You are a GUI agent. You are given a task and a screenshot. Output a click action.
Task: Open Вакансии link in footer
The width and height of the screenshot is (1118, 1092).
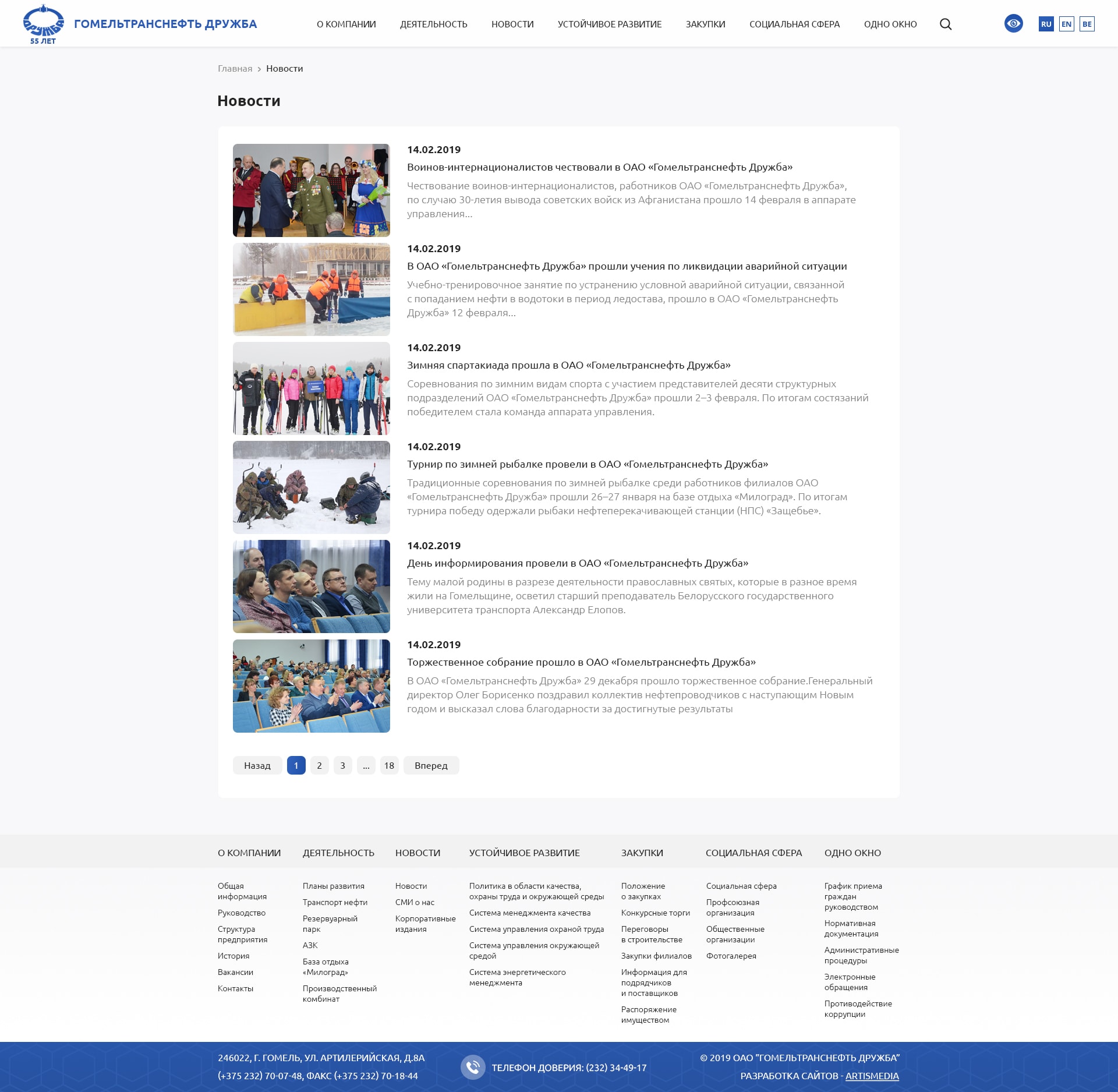tap(235, 972)
